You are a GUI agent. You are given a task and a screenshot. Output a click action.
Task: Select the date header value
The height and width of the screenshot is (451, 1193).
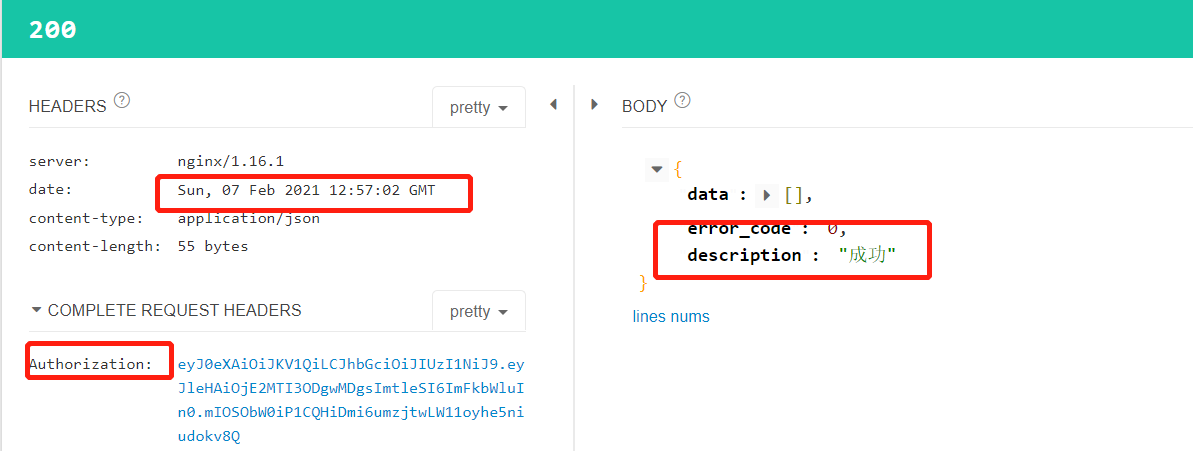(x=306, y=190)
